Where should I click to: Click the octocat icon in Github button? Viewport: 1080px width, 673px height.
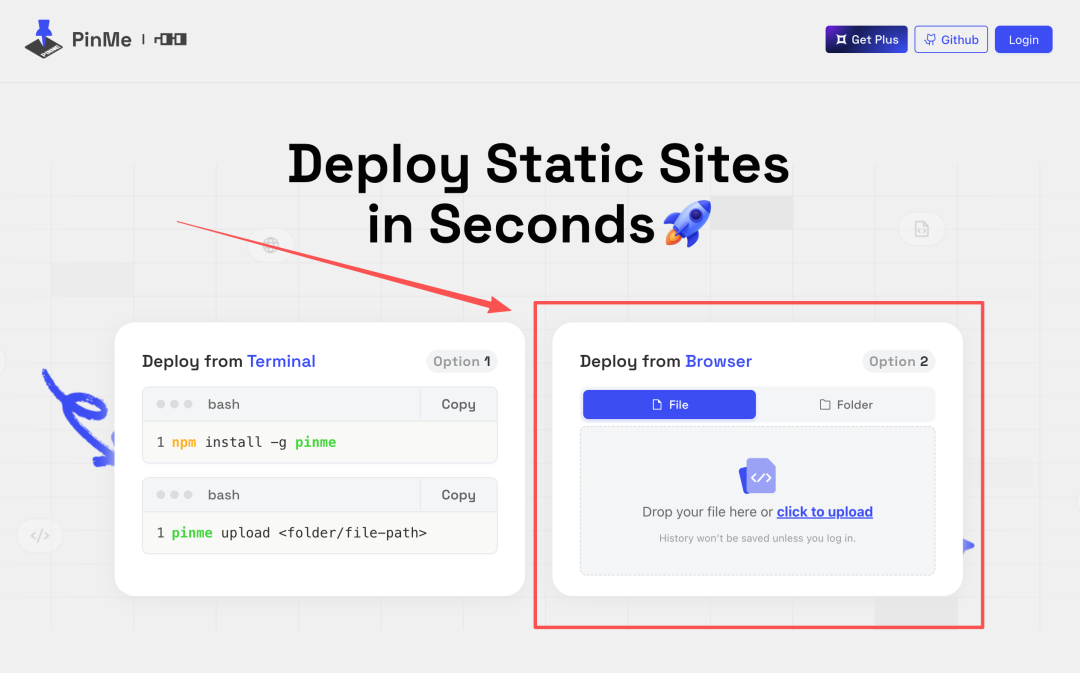(x=930, y=40)
